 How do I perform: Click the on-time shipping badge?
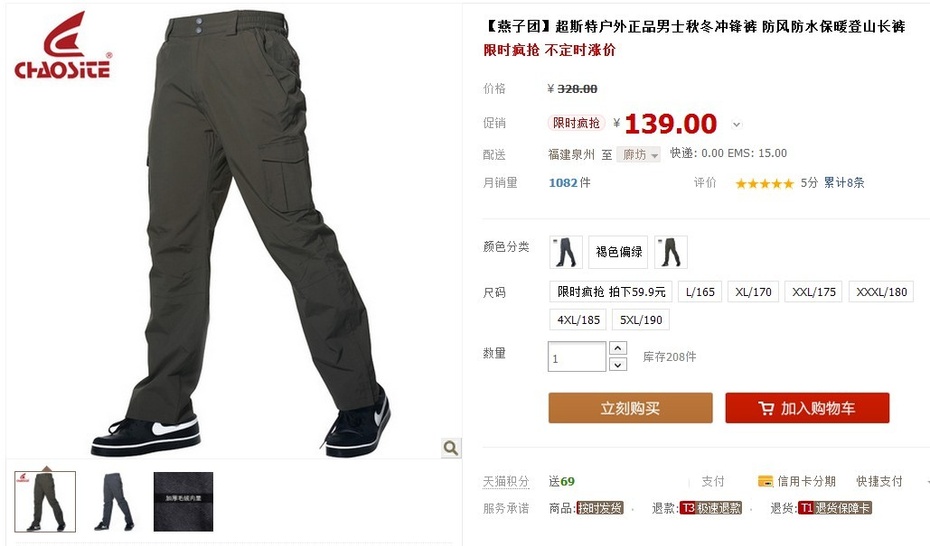click(x=600, y=508)
